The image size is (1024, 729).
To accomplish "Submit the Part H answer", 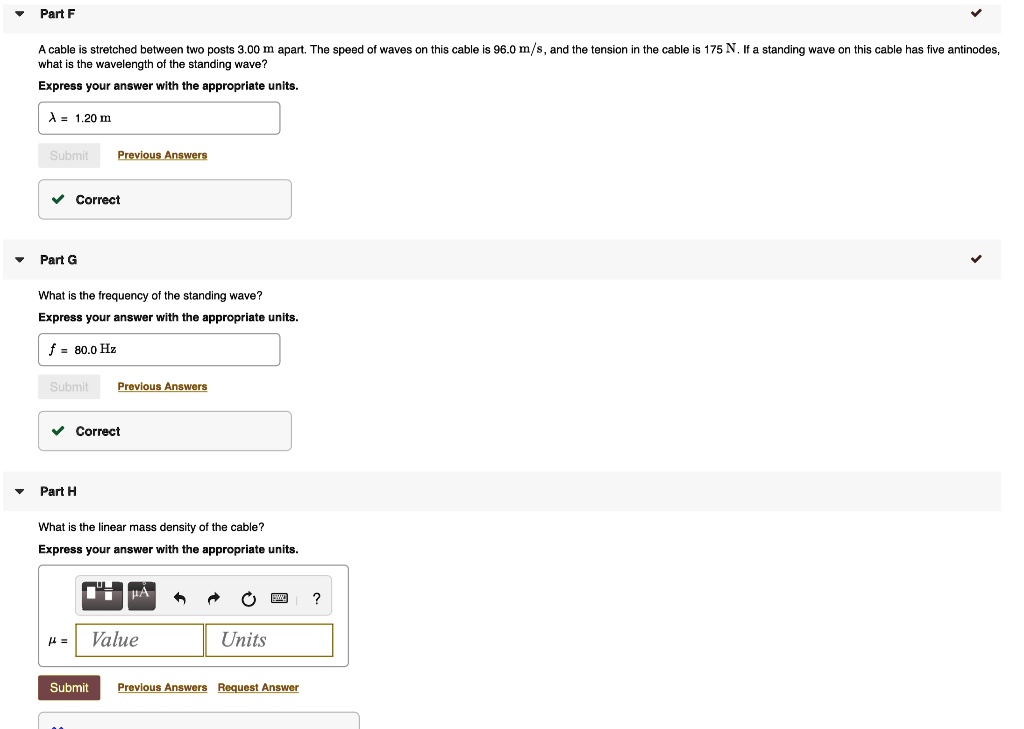I will pos(69,688).
